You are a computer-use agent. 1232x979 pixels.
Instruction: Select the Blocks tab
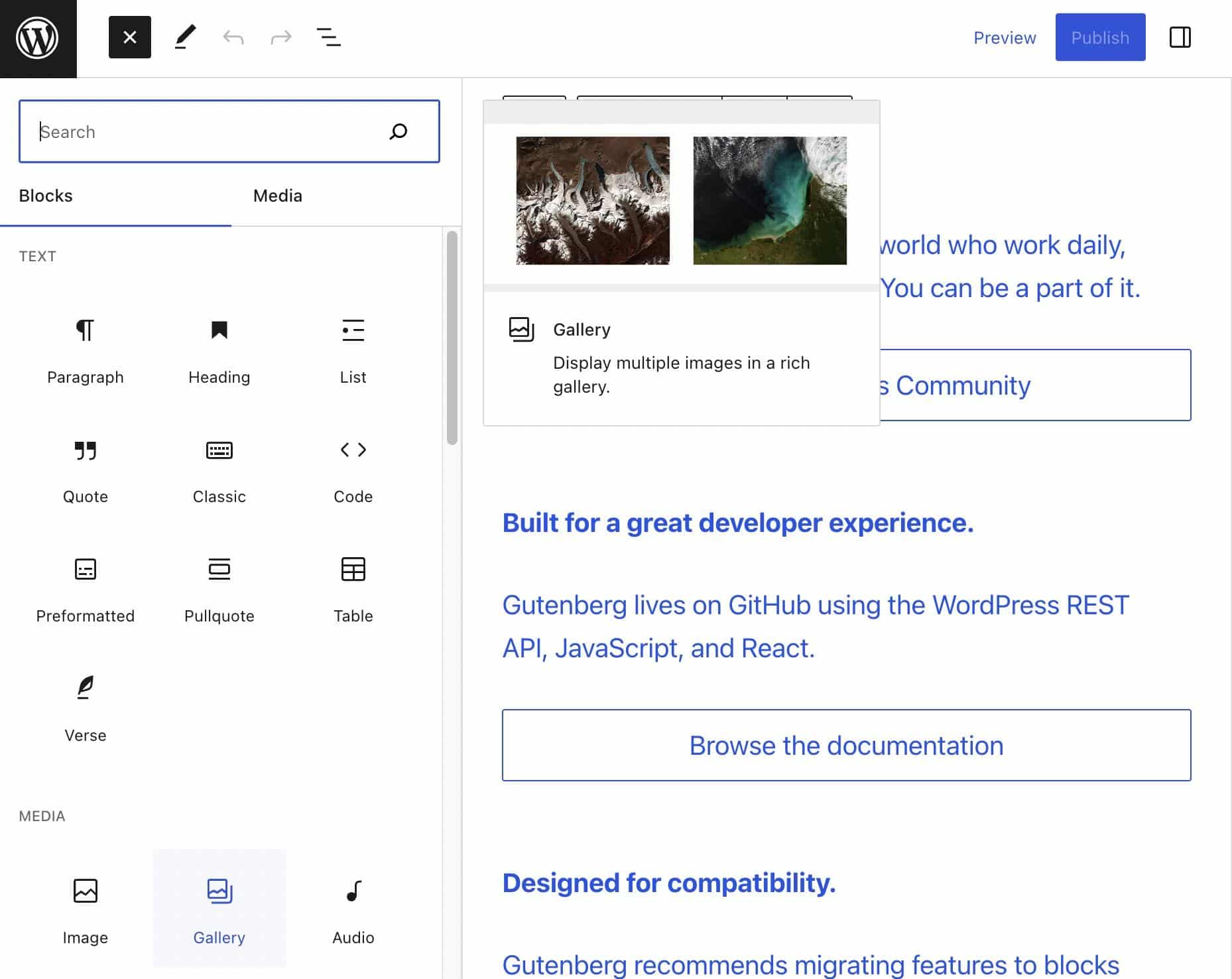point(46,196)
